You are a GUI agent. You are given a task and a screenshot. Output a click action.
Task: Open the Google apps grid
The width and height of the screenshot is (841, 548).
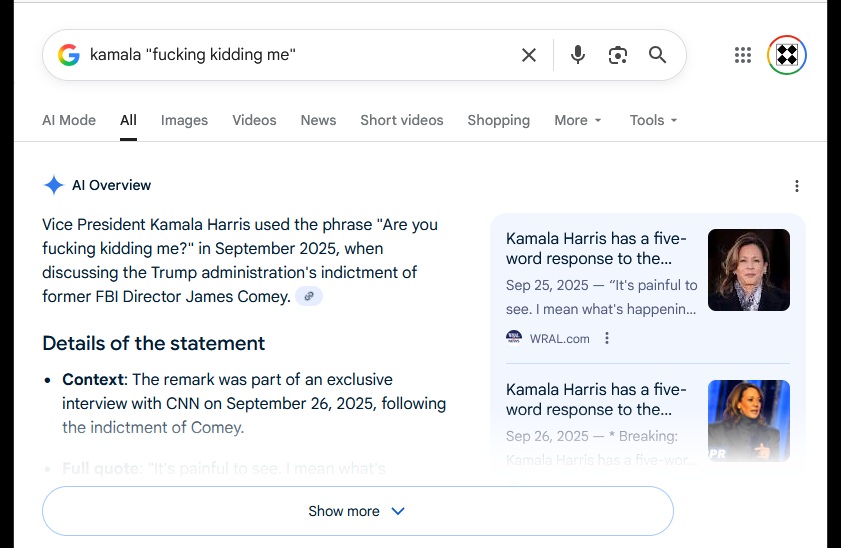pos(742,55)
